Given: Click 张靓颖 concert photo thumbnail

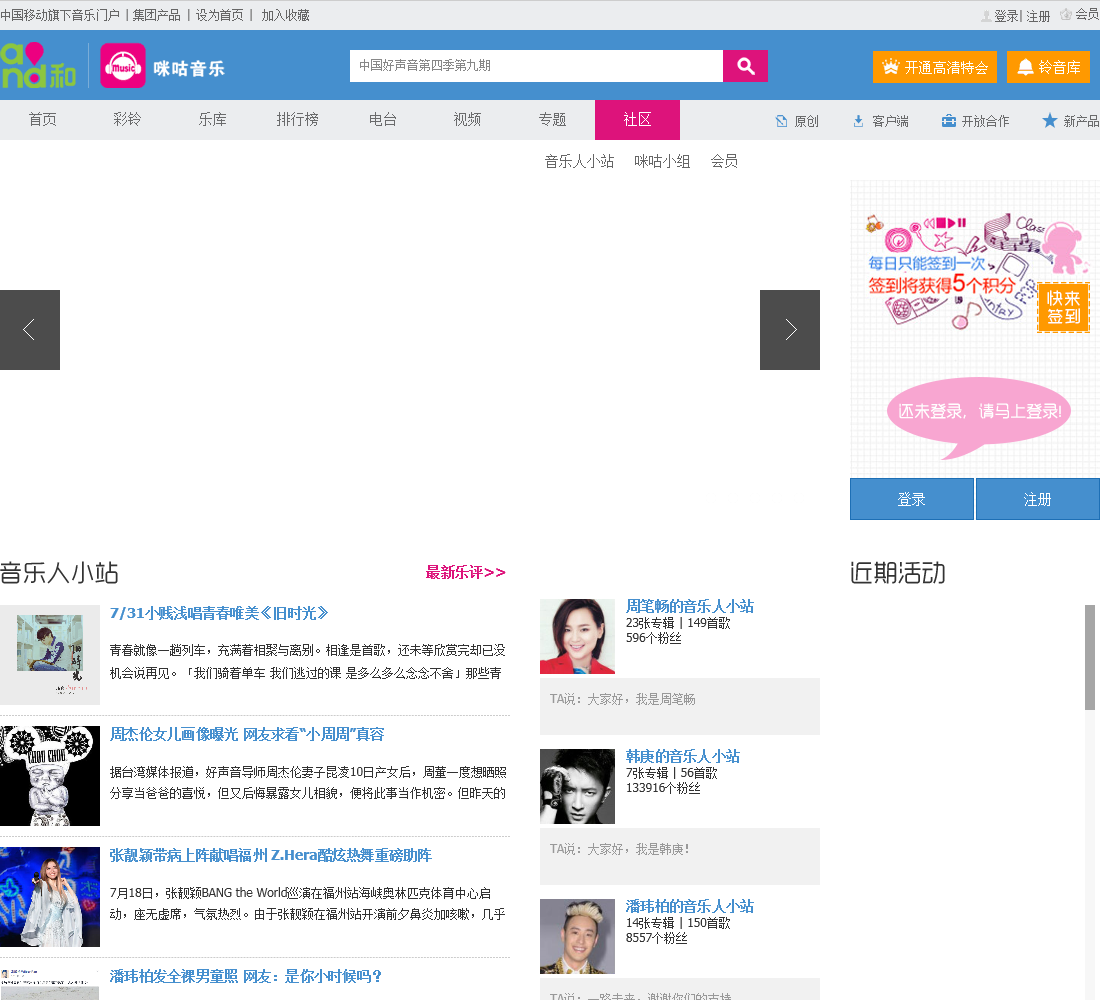Looking at the screenshot, I should tap(50, 897).
